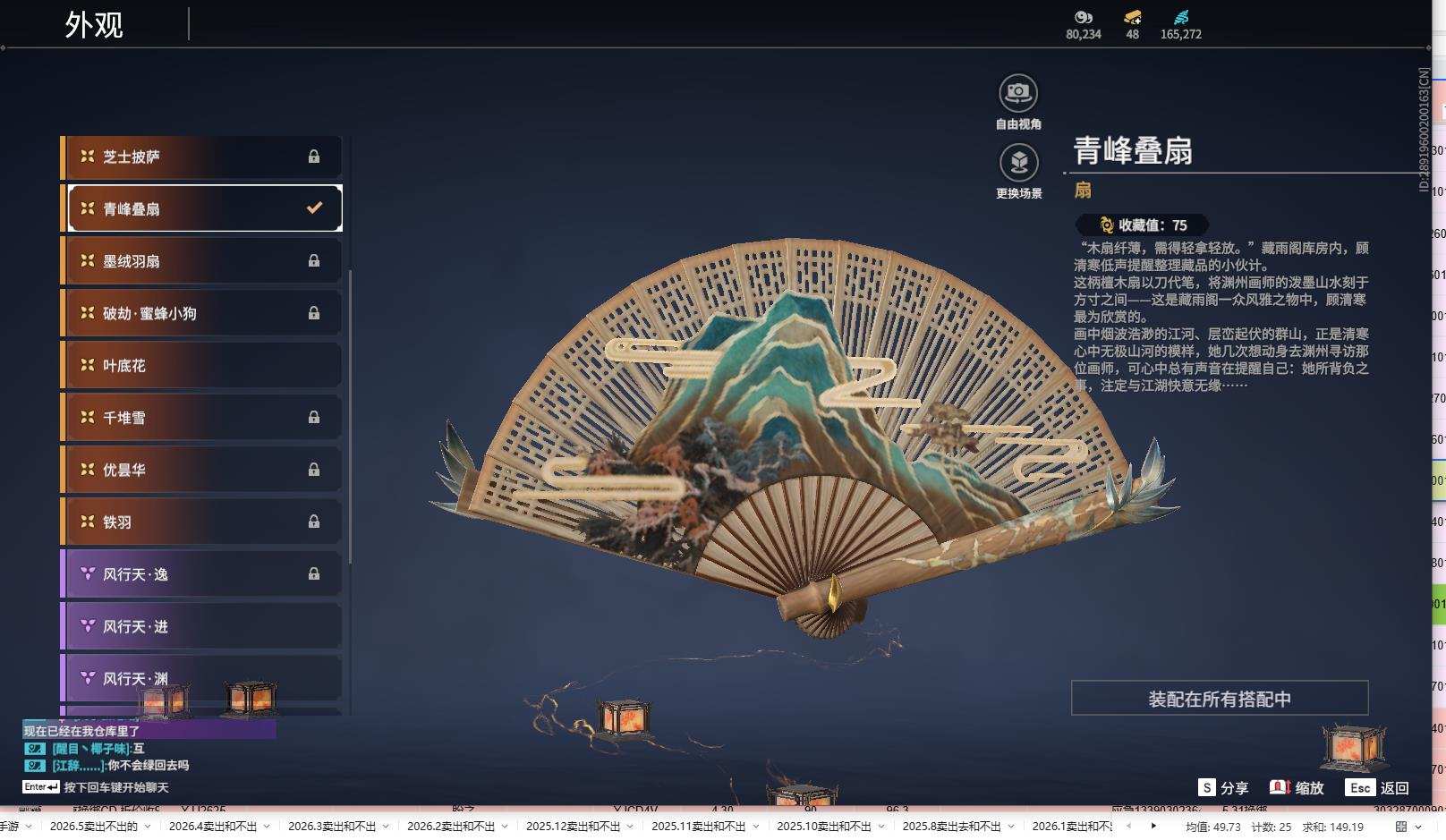1446x840 pixels.
Task: Open the 2026.5卖出不出的 sheet tab
Action: pos(94,826)
